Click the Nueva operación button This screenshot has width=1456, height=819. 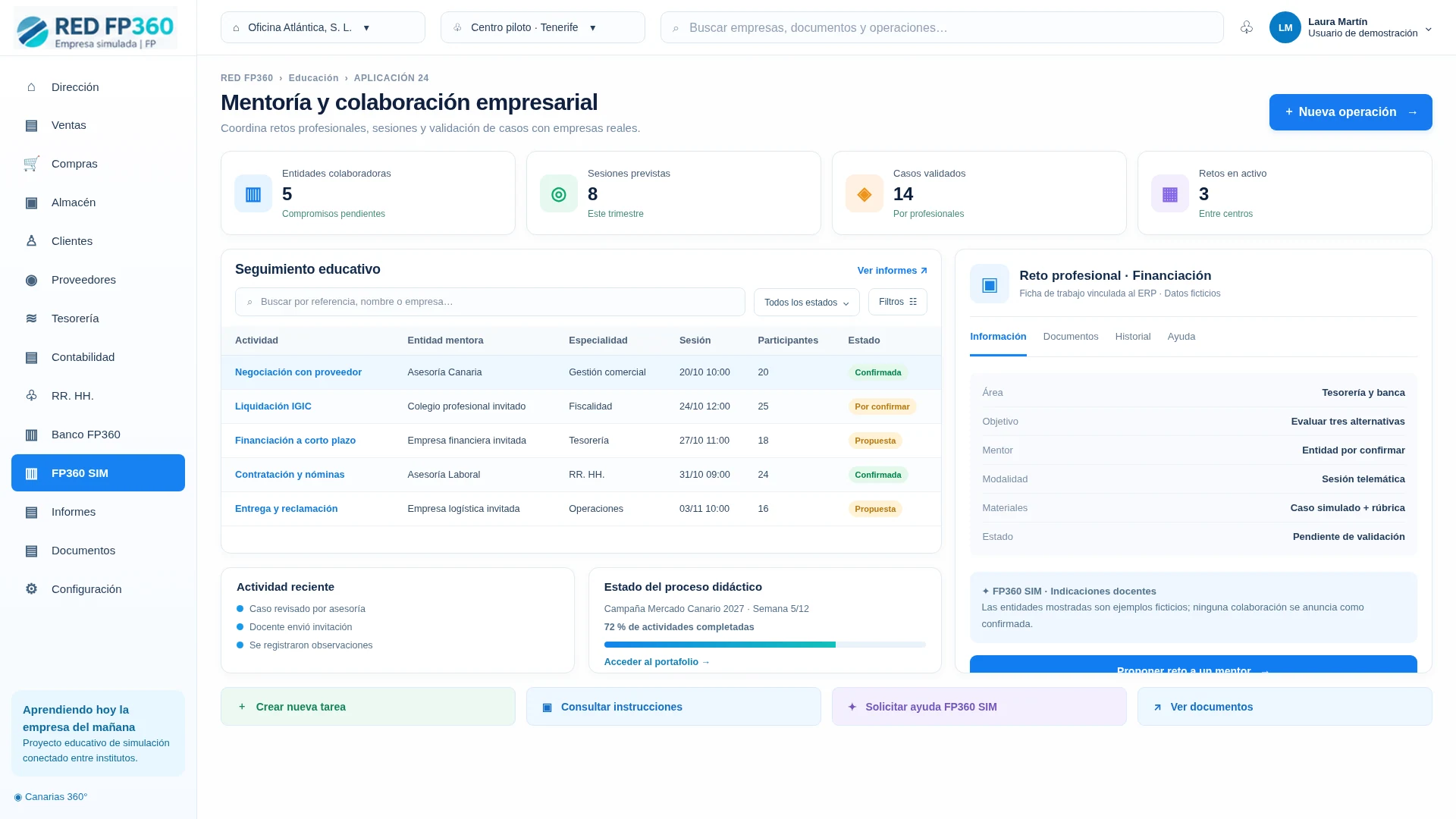(1351, 112)
